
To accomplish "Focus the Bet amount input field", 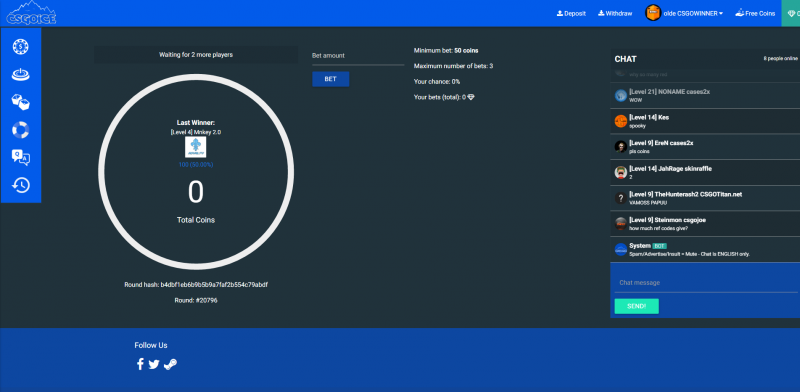I will click(x=358, y=57).
